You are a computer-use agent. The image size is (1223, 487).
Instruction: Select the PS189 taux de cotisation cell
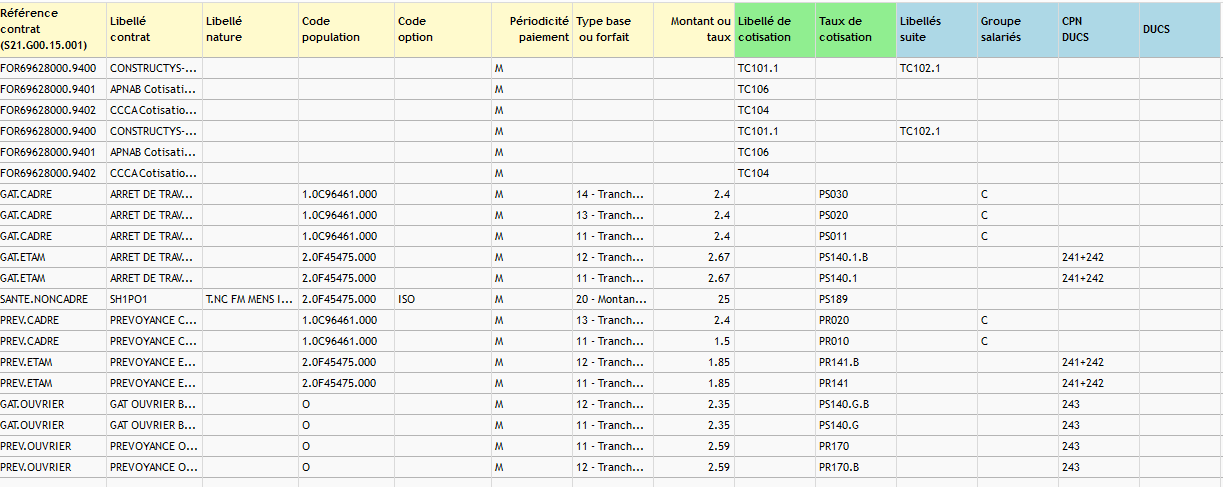click(856, 299)
